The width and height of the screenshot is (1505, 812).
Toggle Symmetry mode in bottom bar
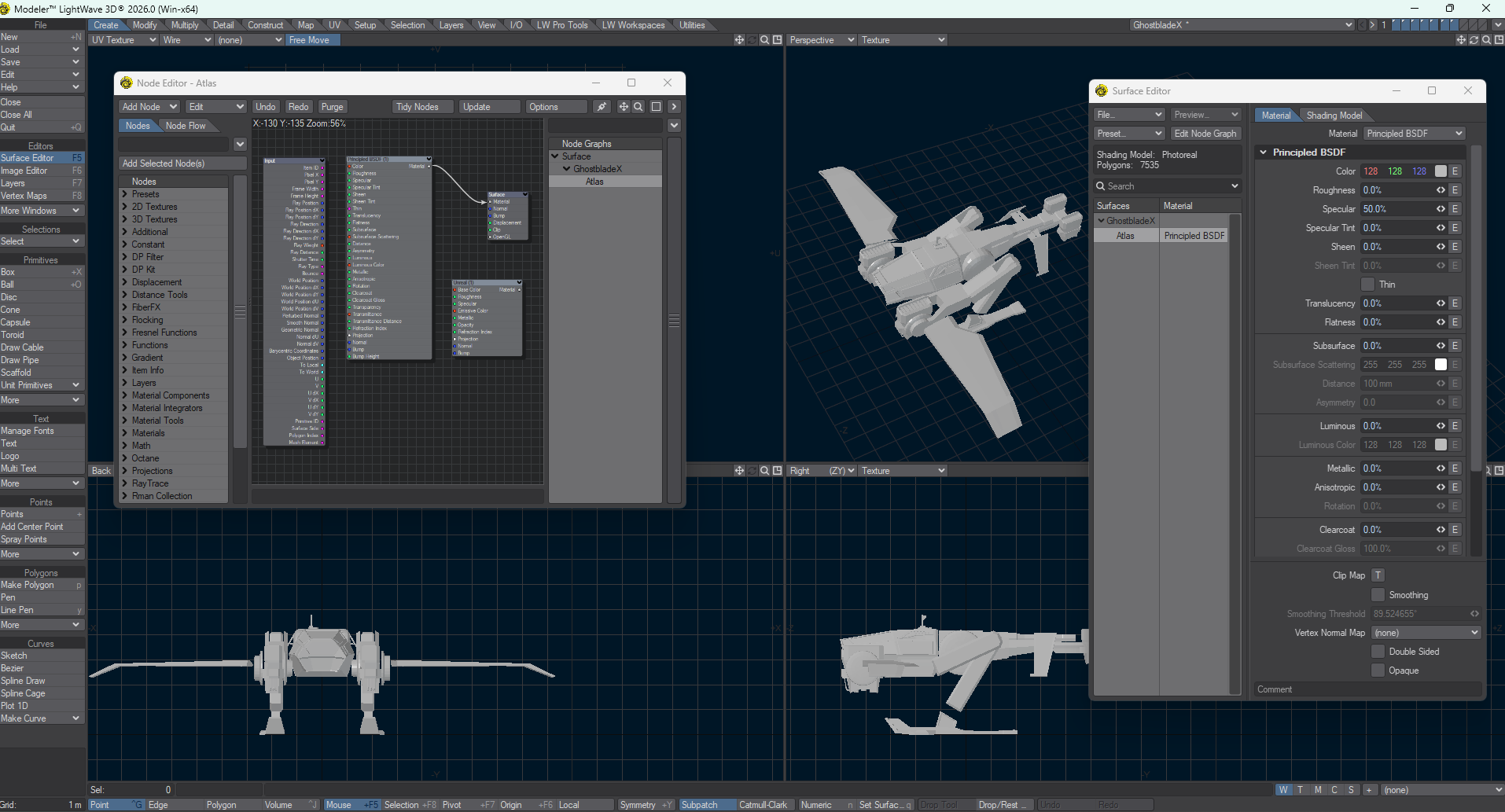[645, 805]
